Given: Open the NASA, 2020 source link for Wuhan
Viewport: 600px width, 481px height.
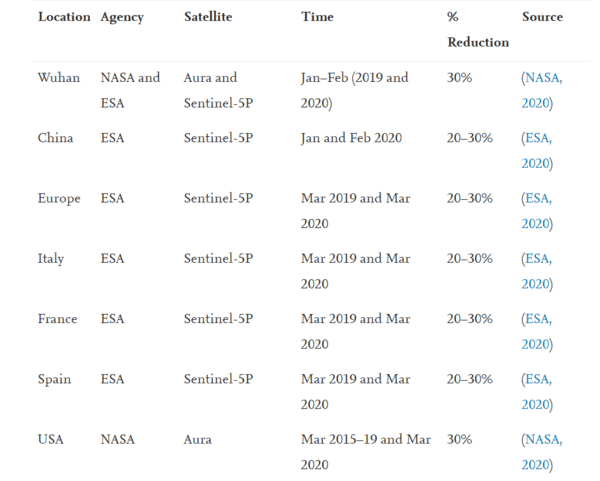Looking at the screenshot, I should [542, 90].
